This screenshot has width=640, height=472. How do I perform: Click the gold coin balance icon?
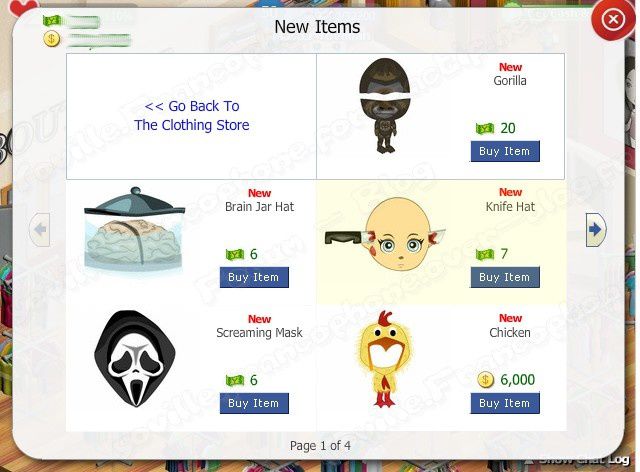coord(51,39)
